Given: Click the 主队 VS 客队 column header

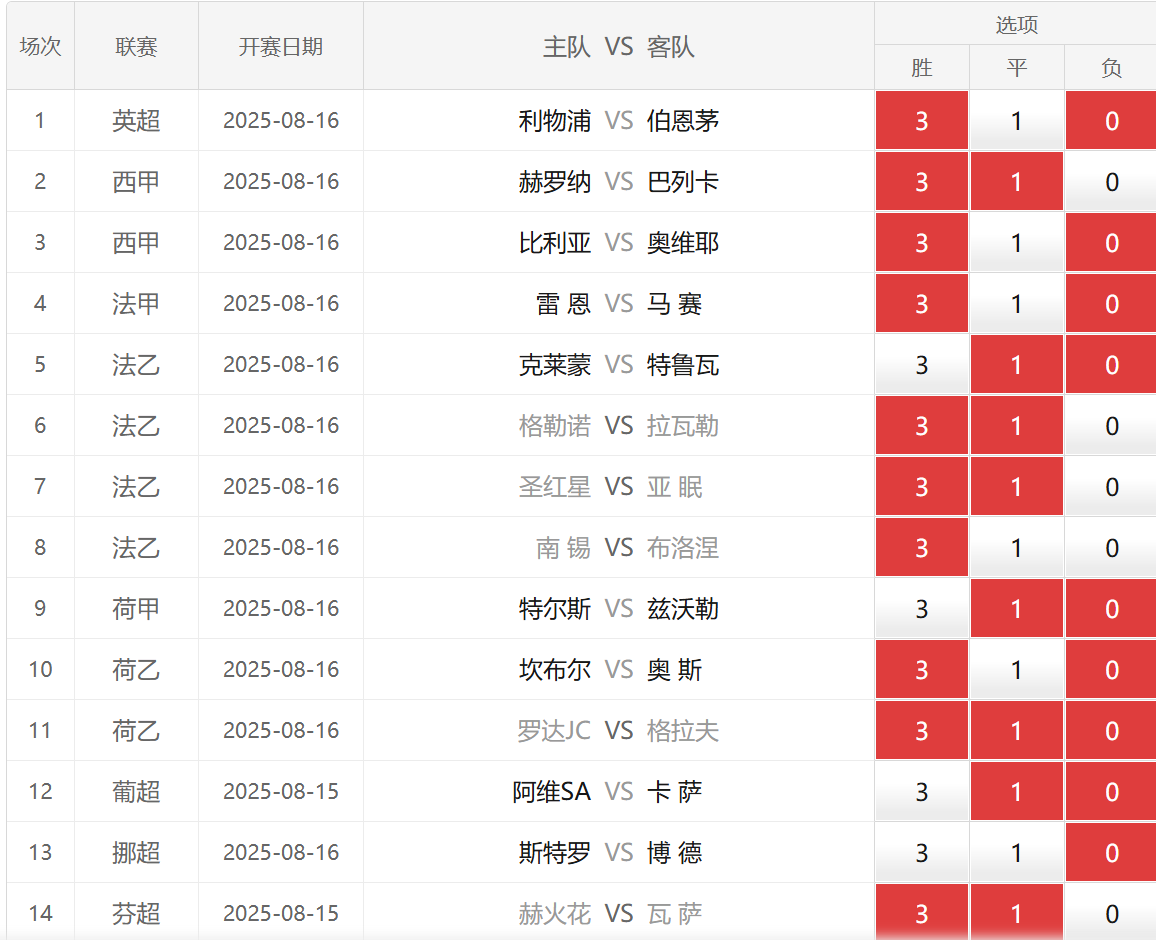Looking at the screenshot, I should point(619,46).
